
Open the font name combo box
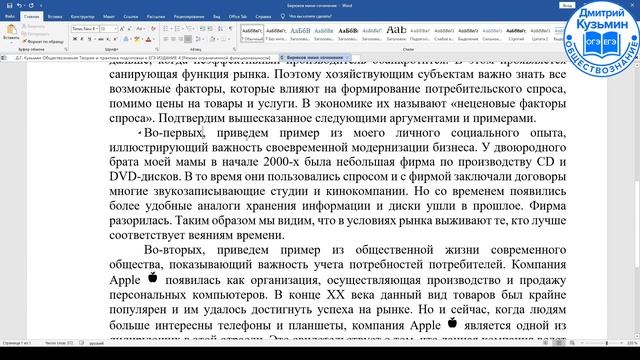[x=85, y=29]
